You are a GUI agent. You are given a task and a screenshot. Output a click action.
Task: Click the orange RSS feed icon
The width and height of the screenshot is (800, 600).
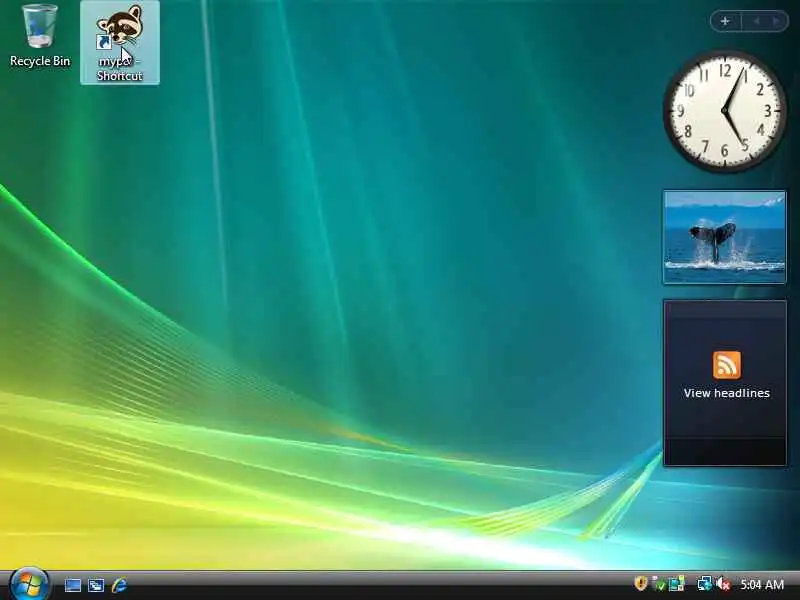727,365
